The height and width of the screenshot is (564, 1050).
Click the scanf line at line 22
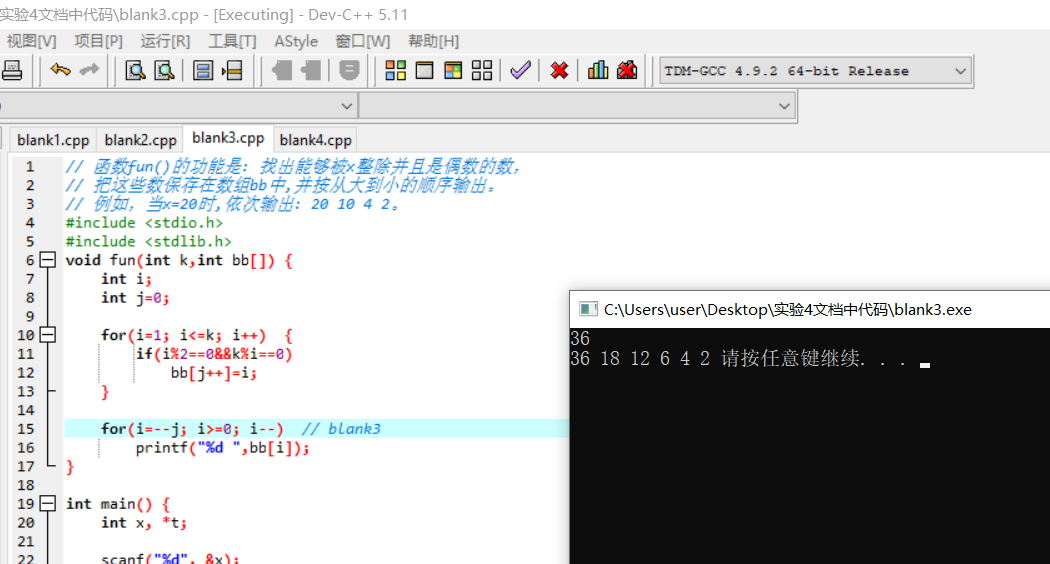coord(170,557)
